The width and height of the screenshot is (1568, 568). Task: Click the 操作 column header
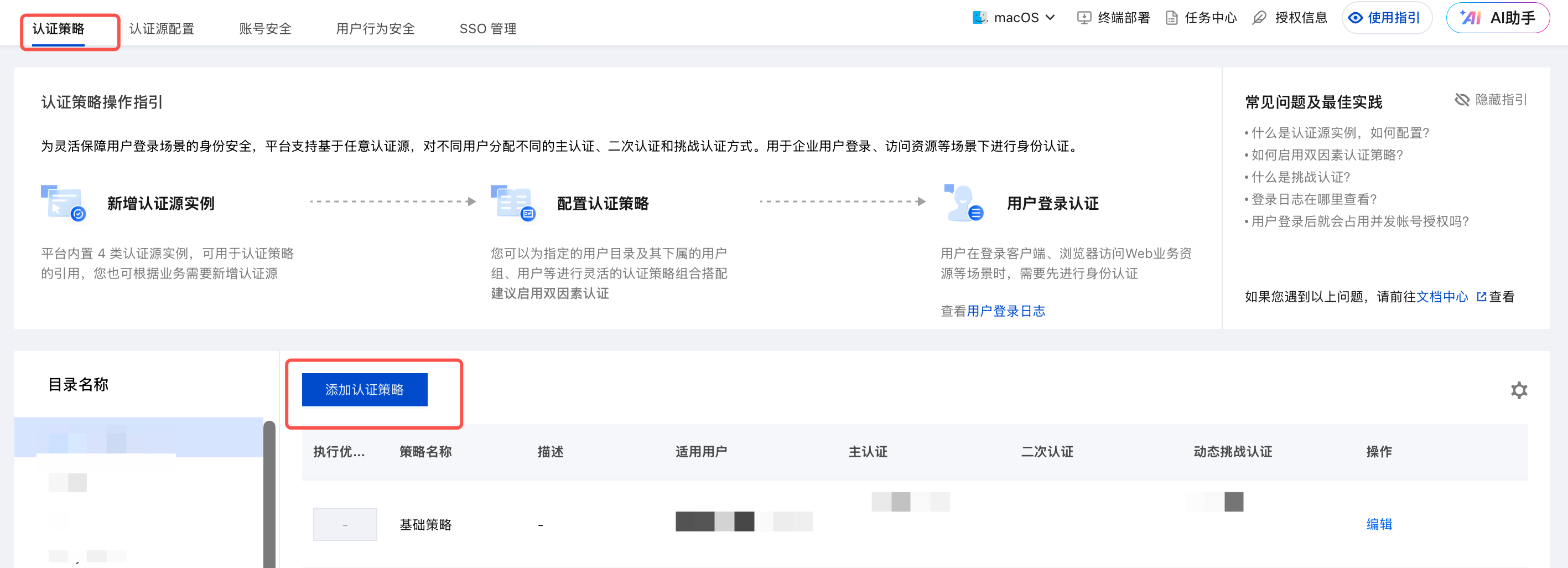[x=1379, y=452]
